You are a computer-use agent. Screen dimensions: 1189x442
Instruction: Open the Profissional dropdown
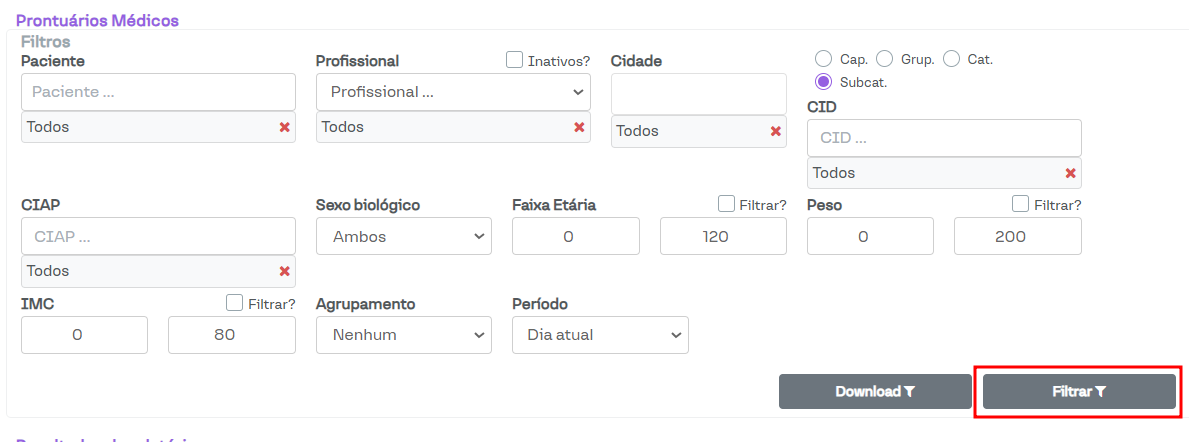click(453, 92)
